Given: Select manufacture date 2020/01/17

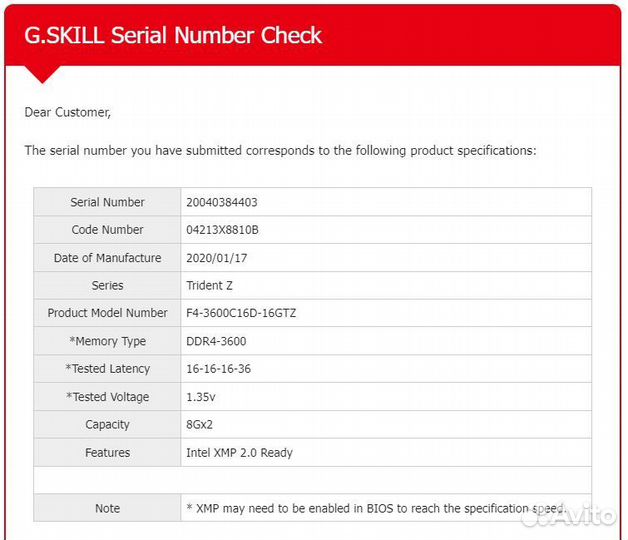Looking at the screenshot, I should pos(217,258).
